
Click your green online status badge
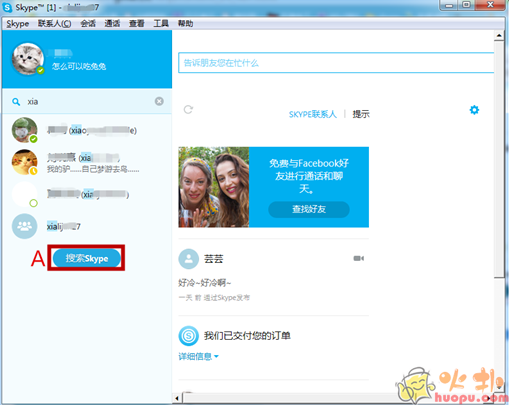pyautogui.click(x=41, y=70)
